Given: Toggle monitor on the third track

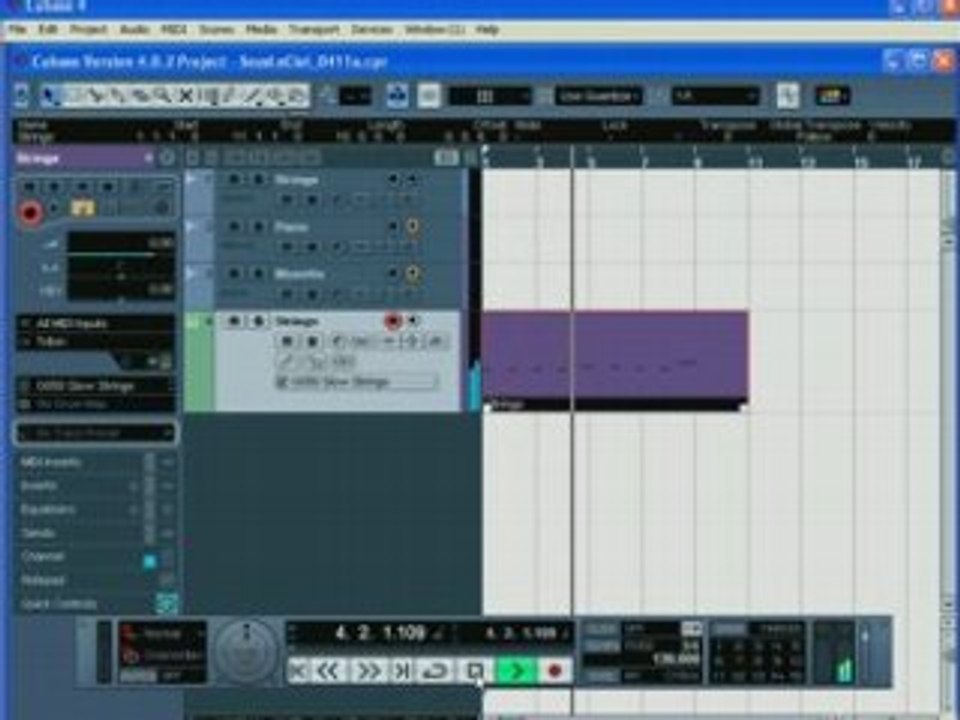Looking at the screenshot, I should pyautogui.click(x=413, y=274).
